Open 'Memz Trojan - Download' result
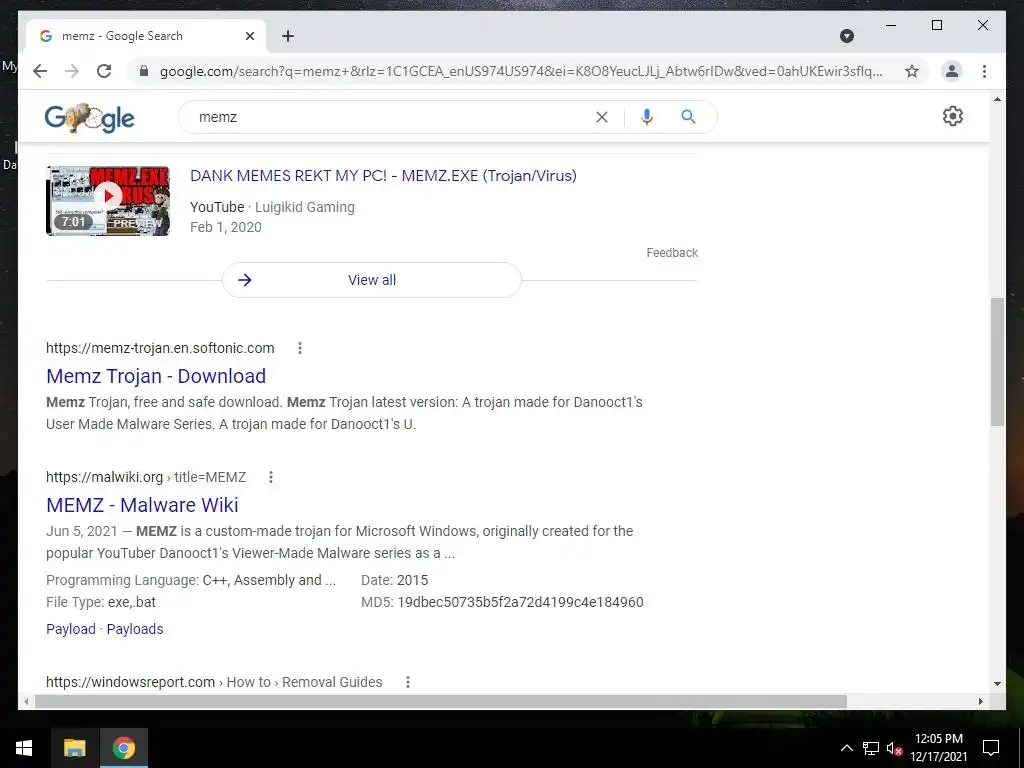 (x=156, y=376)
